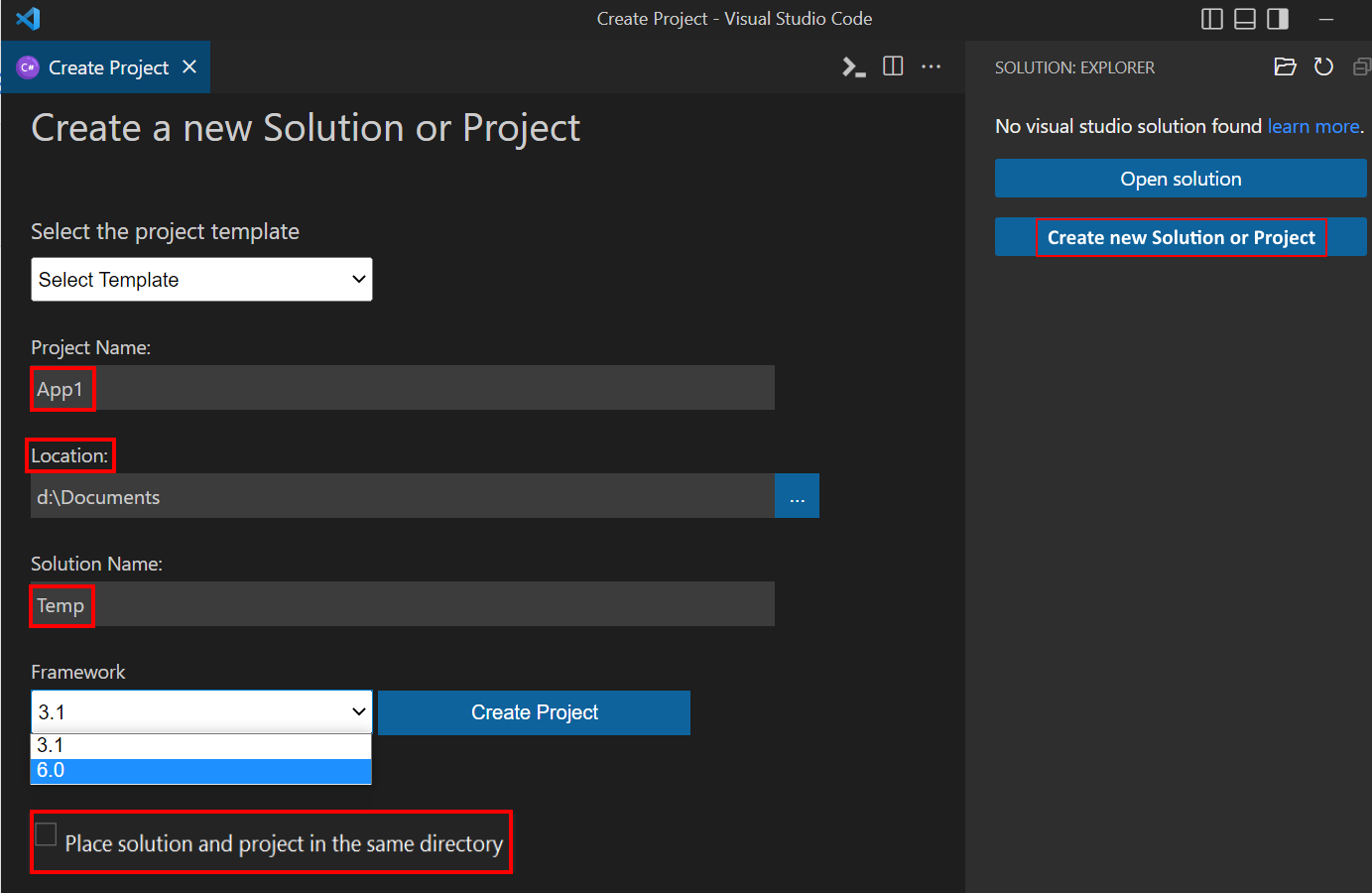
Task: Click the Visual Studio Code logo
Action: pyautogui.click(x=28, y=18)
